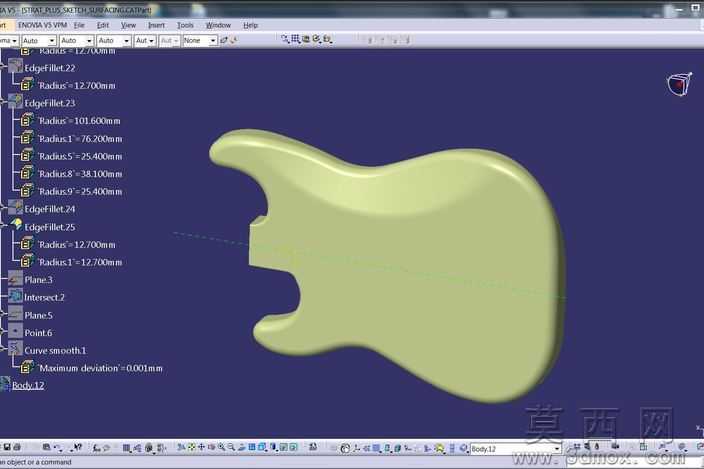The height and width of the screenshot is (469, 704).
Task: Click the Hide/Show icon
Action: (x=283, y=447)
